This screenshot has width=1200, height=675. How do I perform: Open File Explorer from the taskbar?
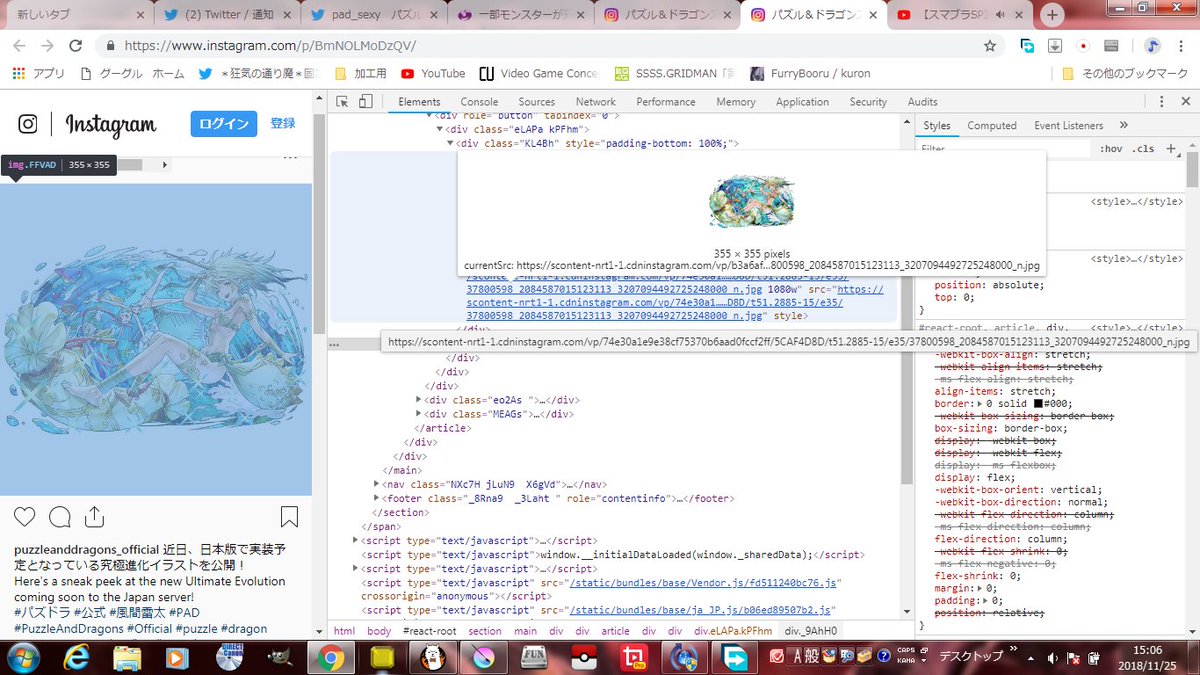(127, 657)
